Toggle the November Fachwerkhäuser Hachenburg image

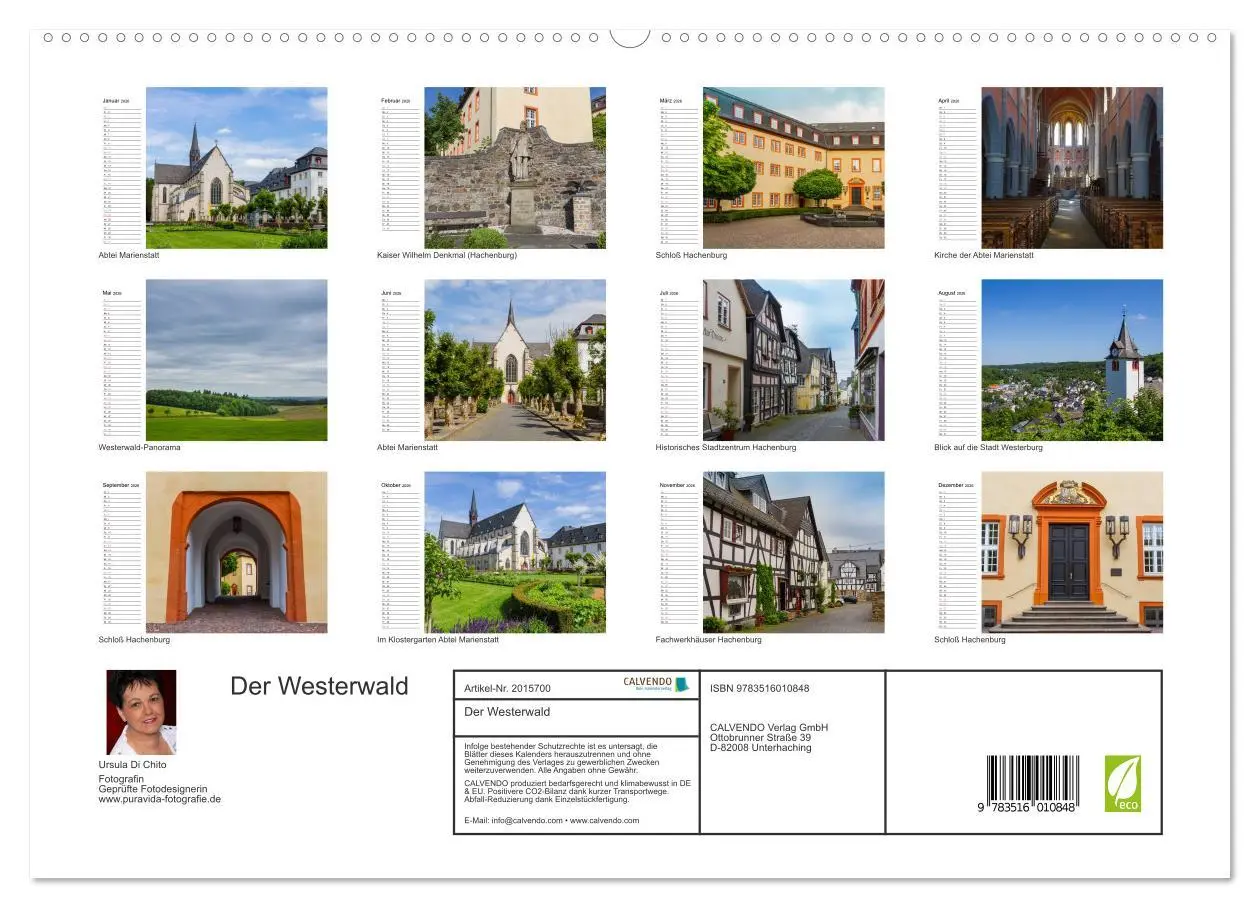click(x=792, y=549)
